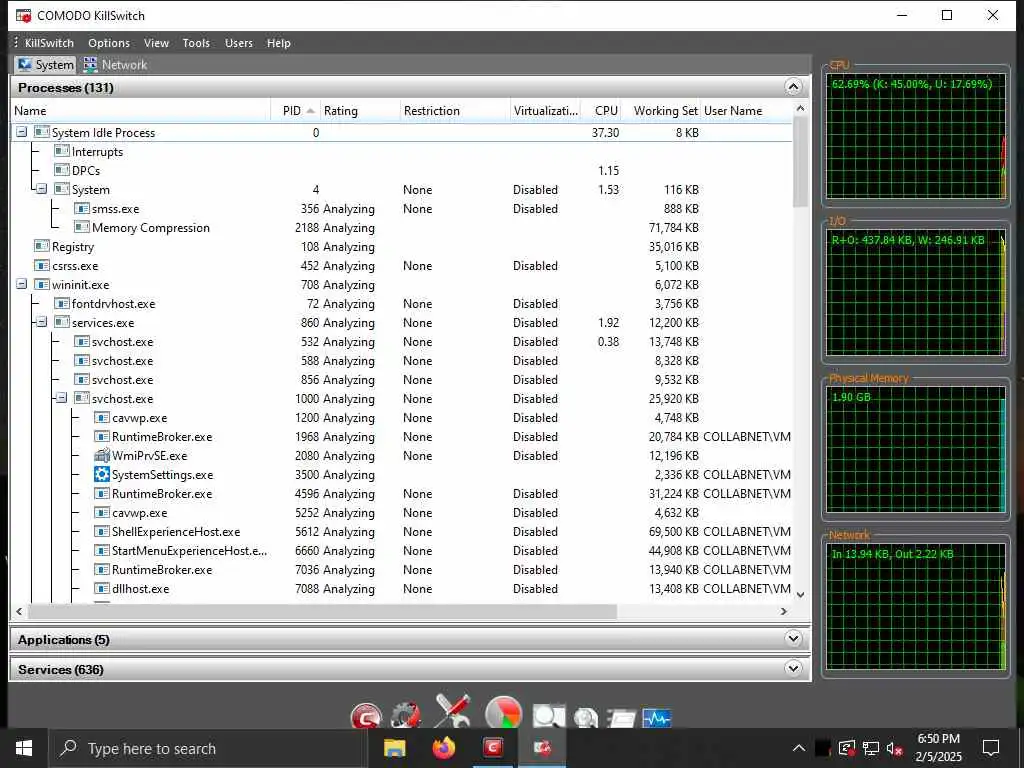Open the View menu
The image size is (1024, 768).
click(x=156, y=43)
